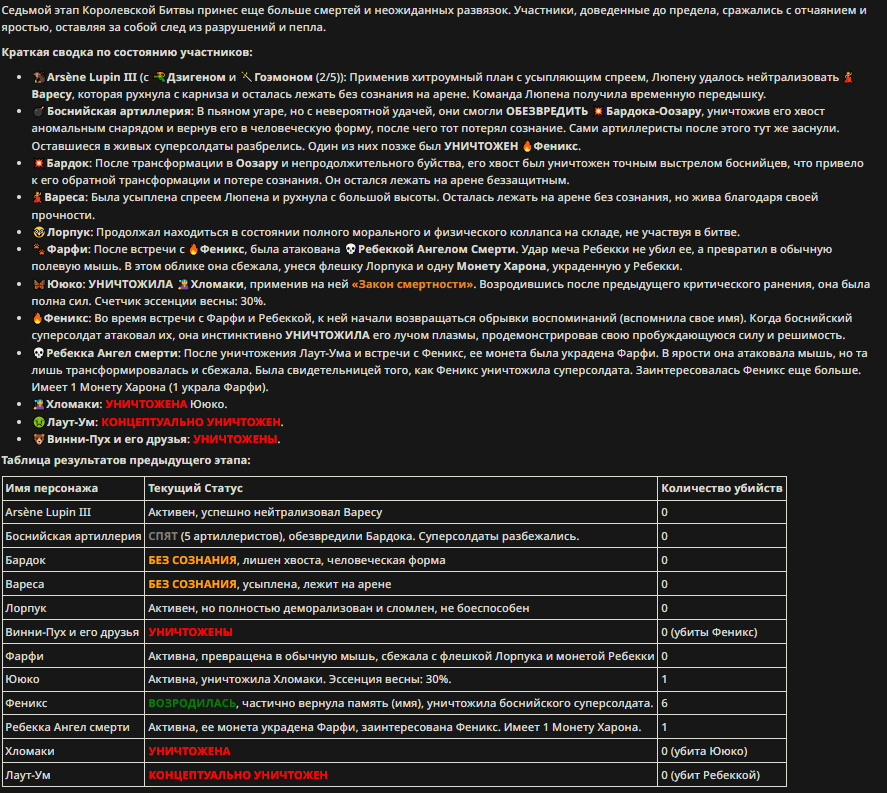
Task: Click the Феникс name cell in table
Action: coord(74,703)
